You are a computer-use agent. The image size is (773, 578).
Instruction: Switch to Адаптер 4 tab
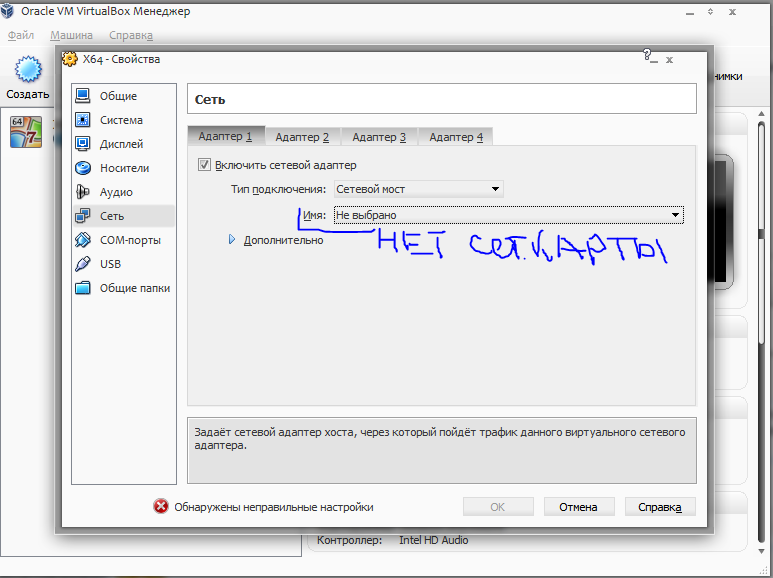point(456,137)
